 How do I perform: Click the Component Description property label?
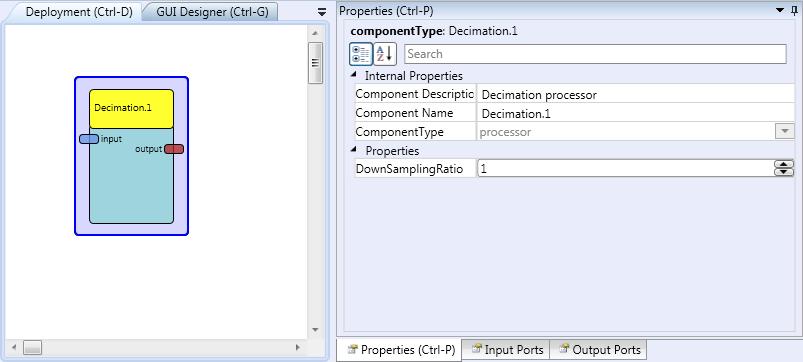point(415,94)
